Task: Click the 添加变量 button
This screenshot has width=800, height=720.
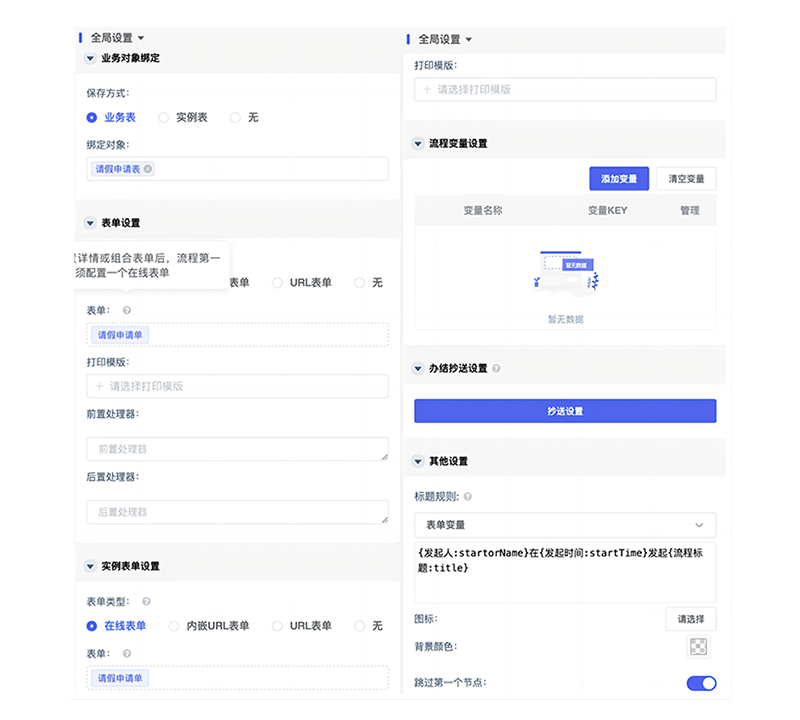Action: (619, 178)
